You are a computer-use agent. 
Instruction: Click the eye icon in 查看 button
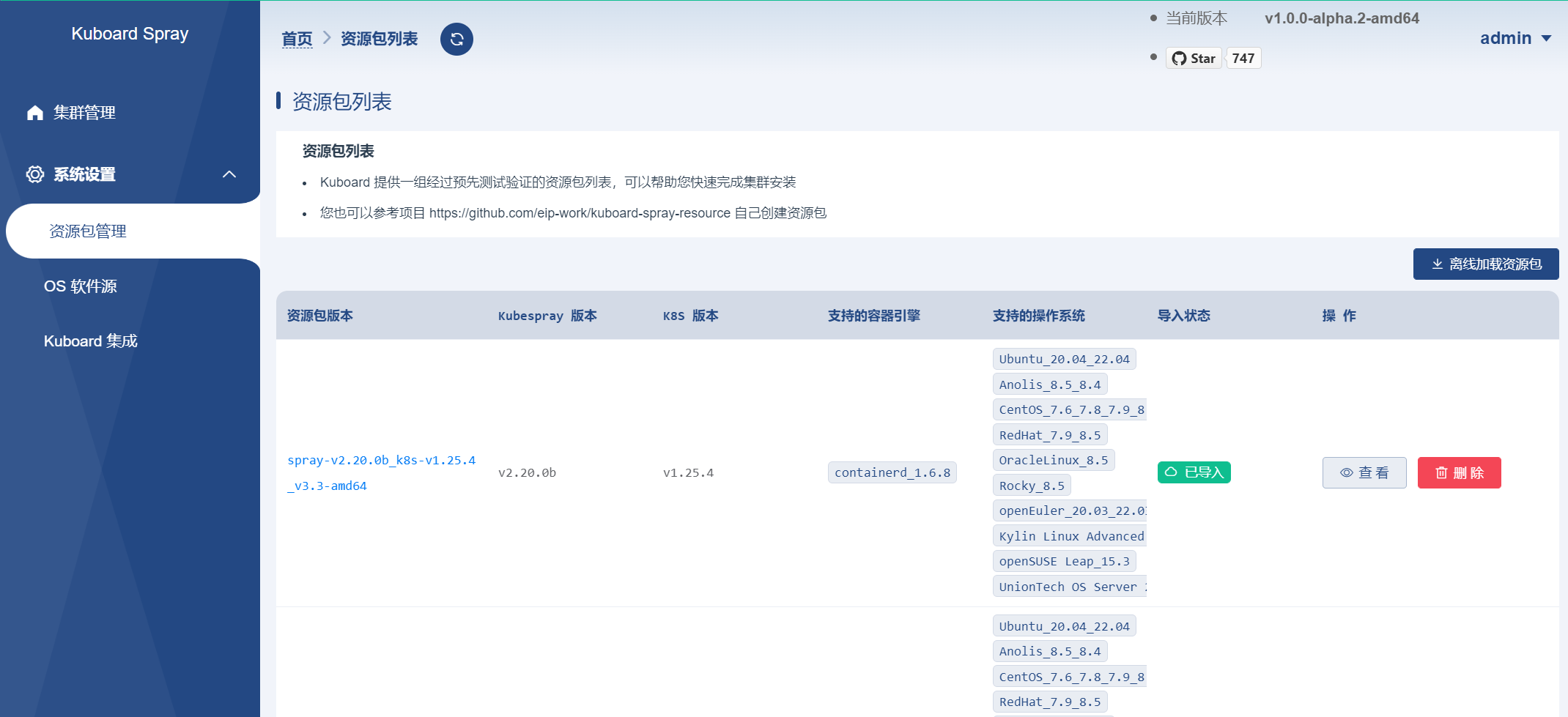(x=1346, y=473)
